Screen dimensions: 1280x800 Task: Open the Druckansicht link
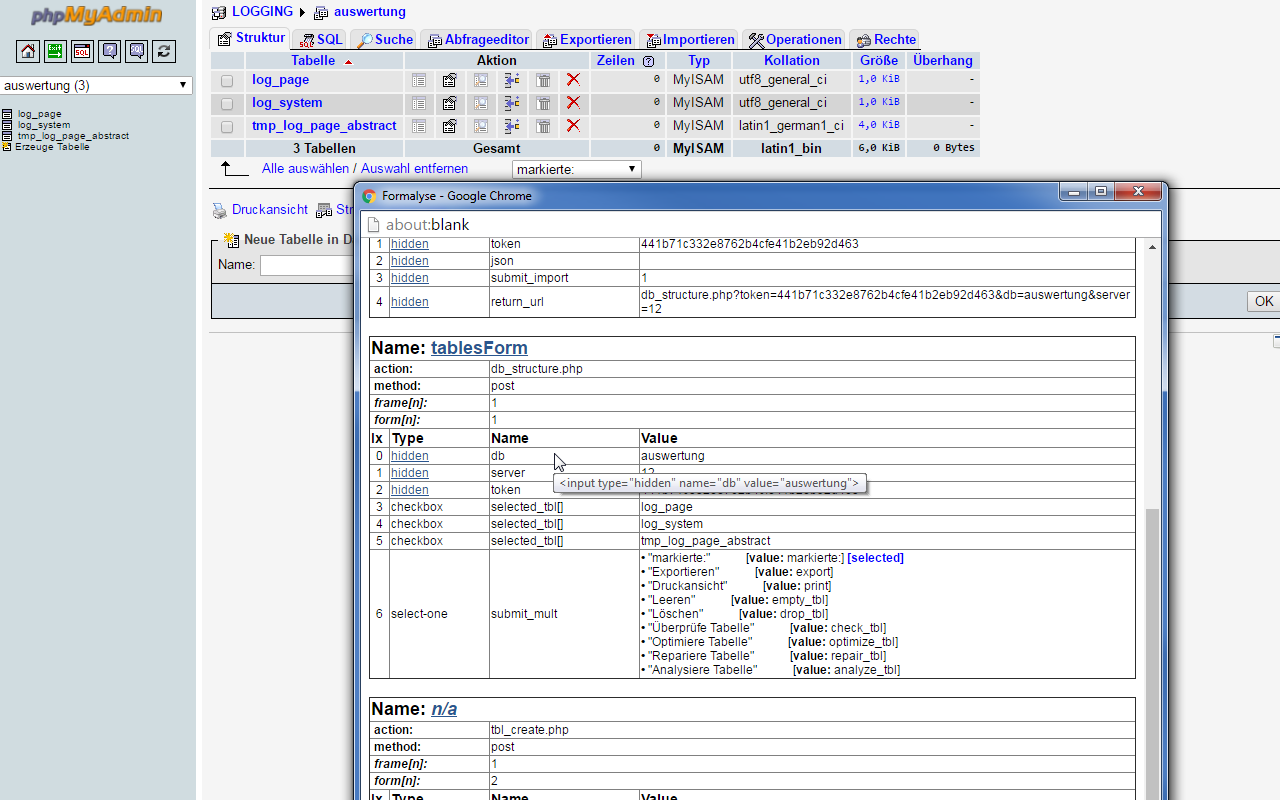pos(270,210)
